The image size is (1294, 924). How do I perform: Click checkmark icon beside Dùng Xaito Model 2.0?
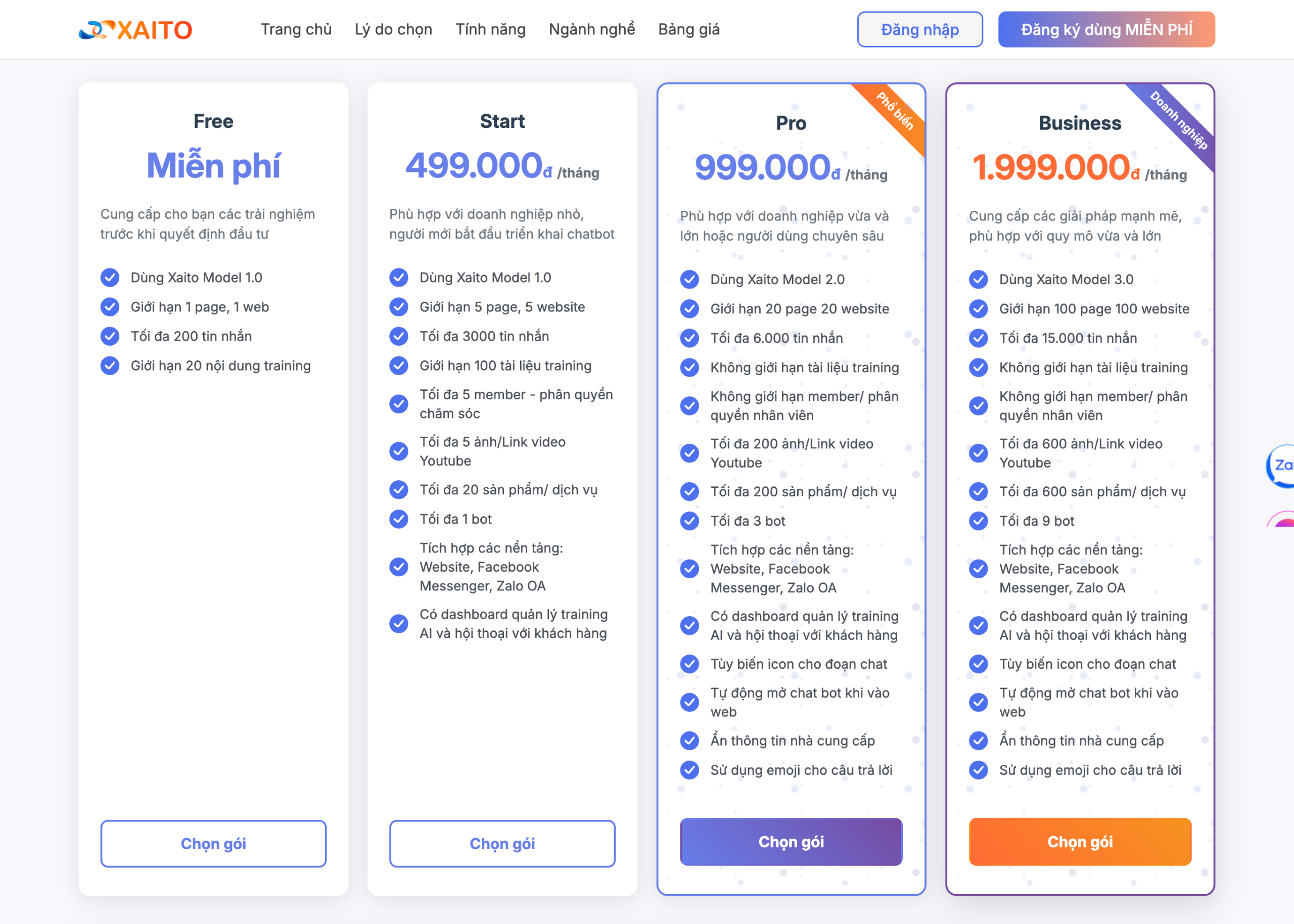689,280
